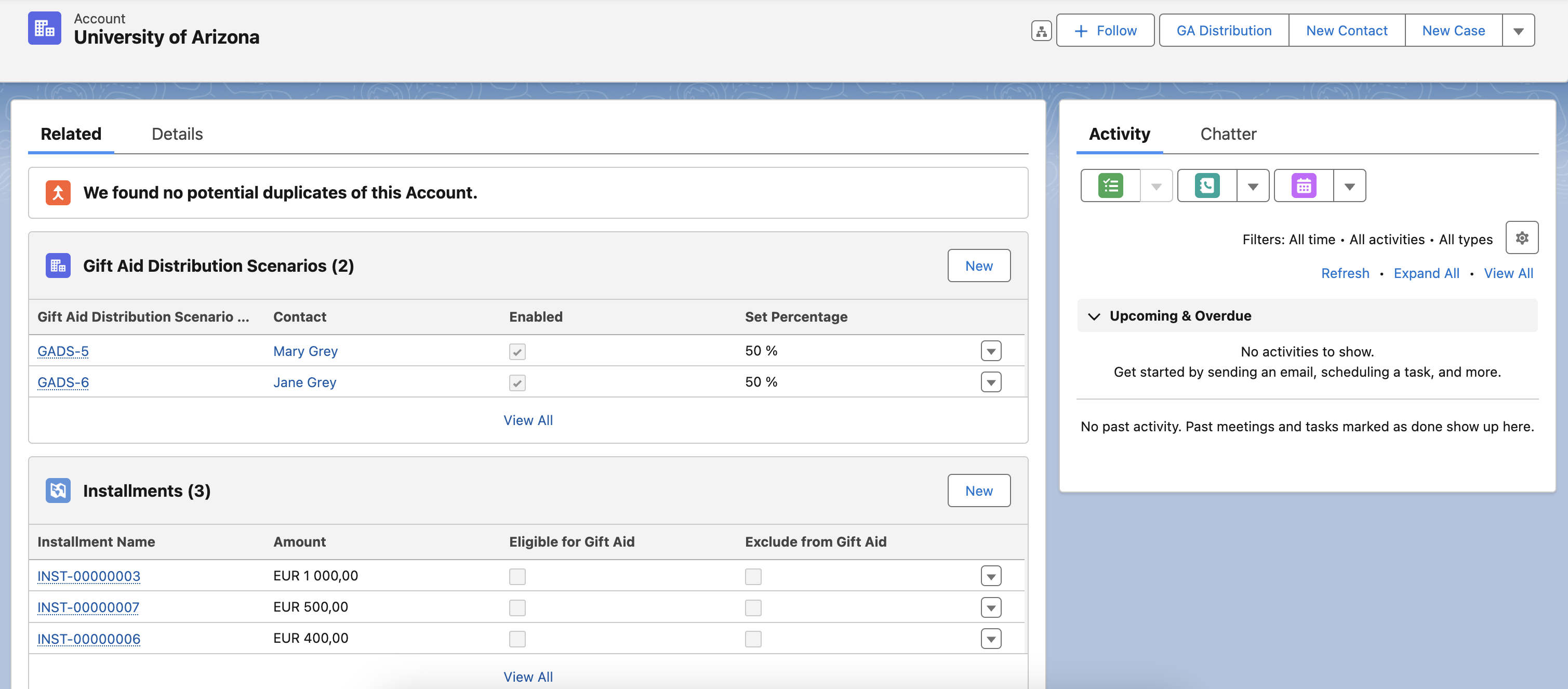Click the Gift Aid Distribution Scenarios panel icon
Image resolution: width=1568 pixels, height=689 pixels.
(58, 266)
